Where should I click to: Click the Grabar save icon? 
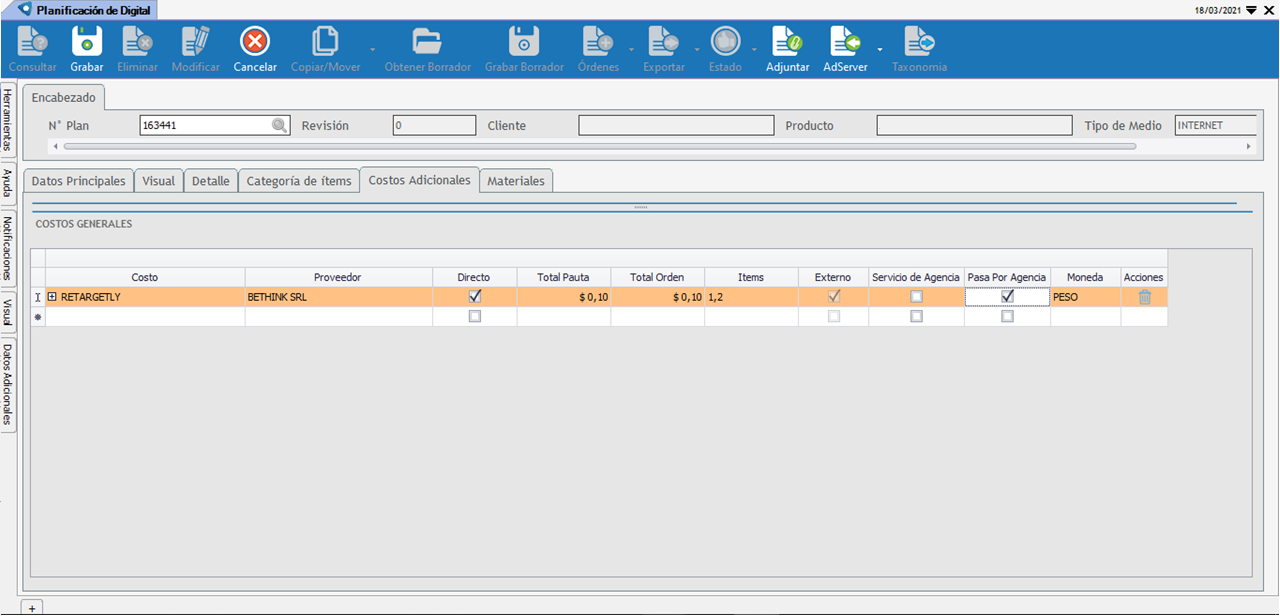86,42
